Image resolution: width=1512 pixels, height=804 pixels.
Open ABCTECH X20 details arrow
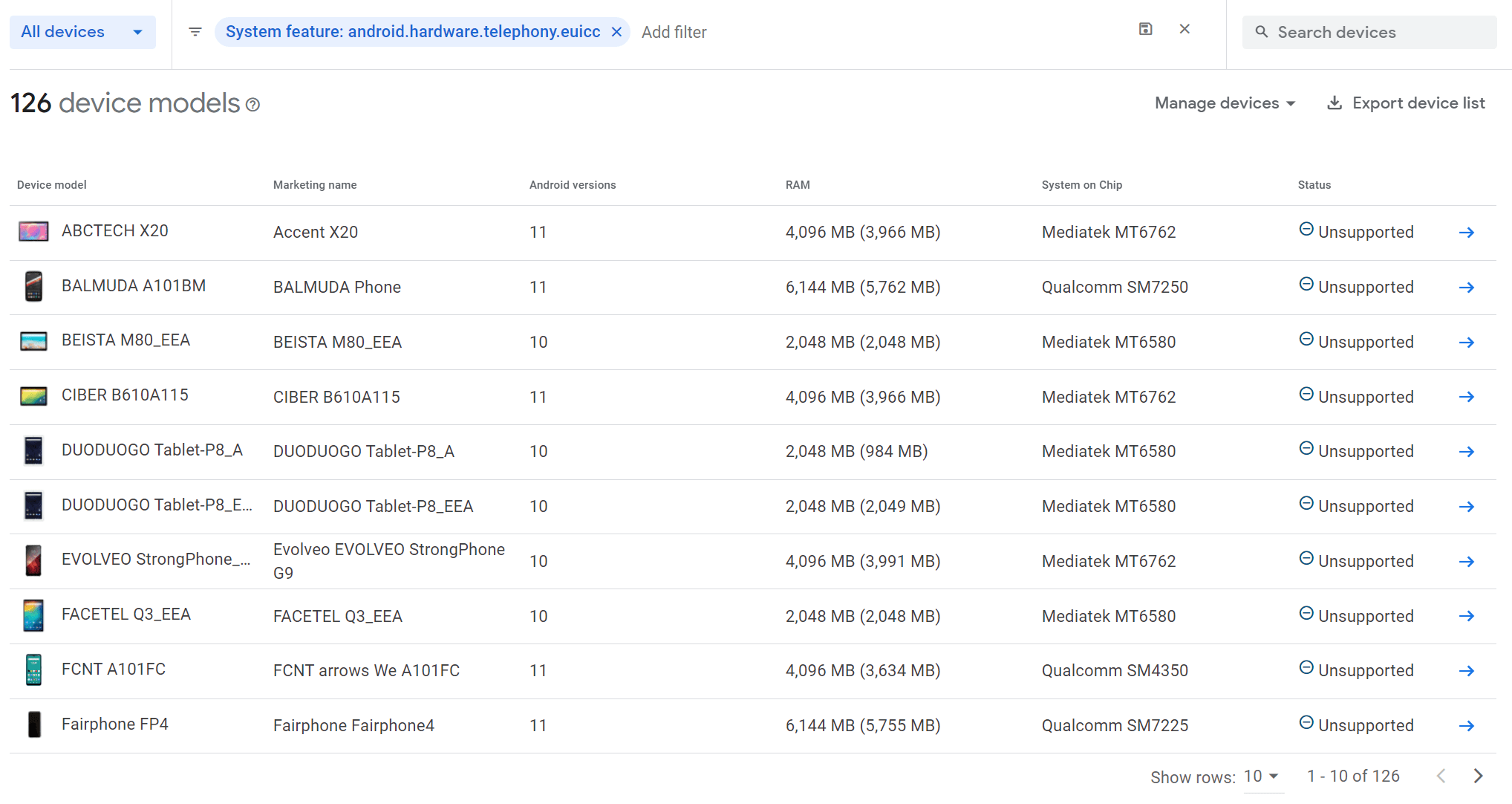[1466, 233]
